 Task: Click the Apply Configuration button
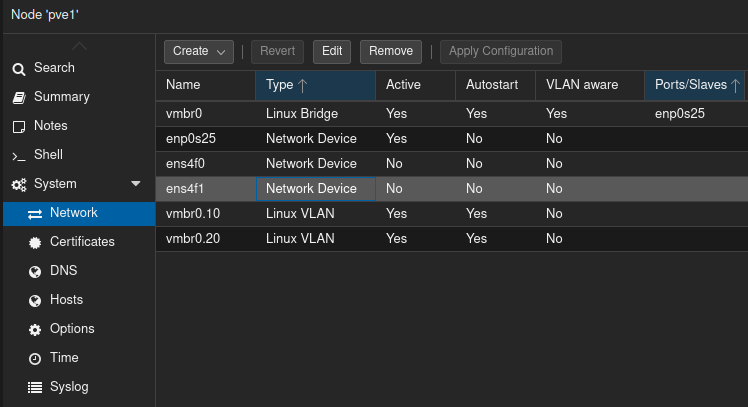click(x=501, y=52)
